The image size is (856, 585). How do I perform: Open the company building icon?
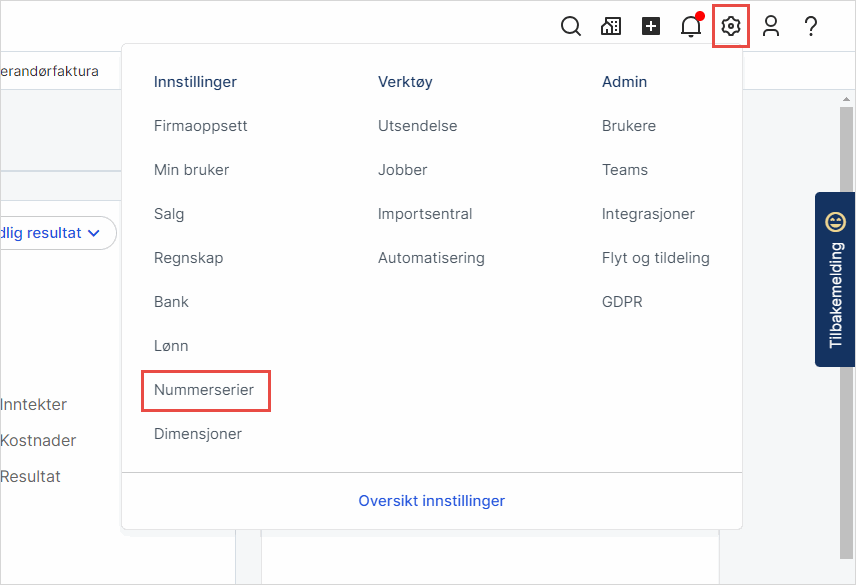coord(611,27)
